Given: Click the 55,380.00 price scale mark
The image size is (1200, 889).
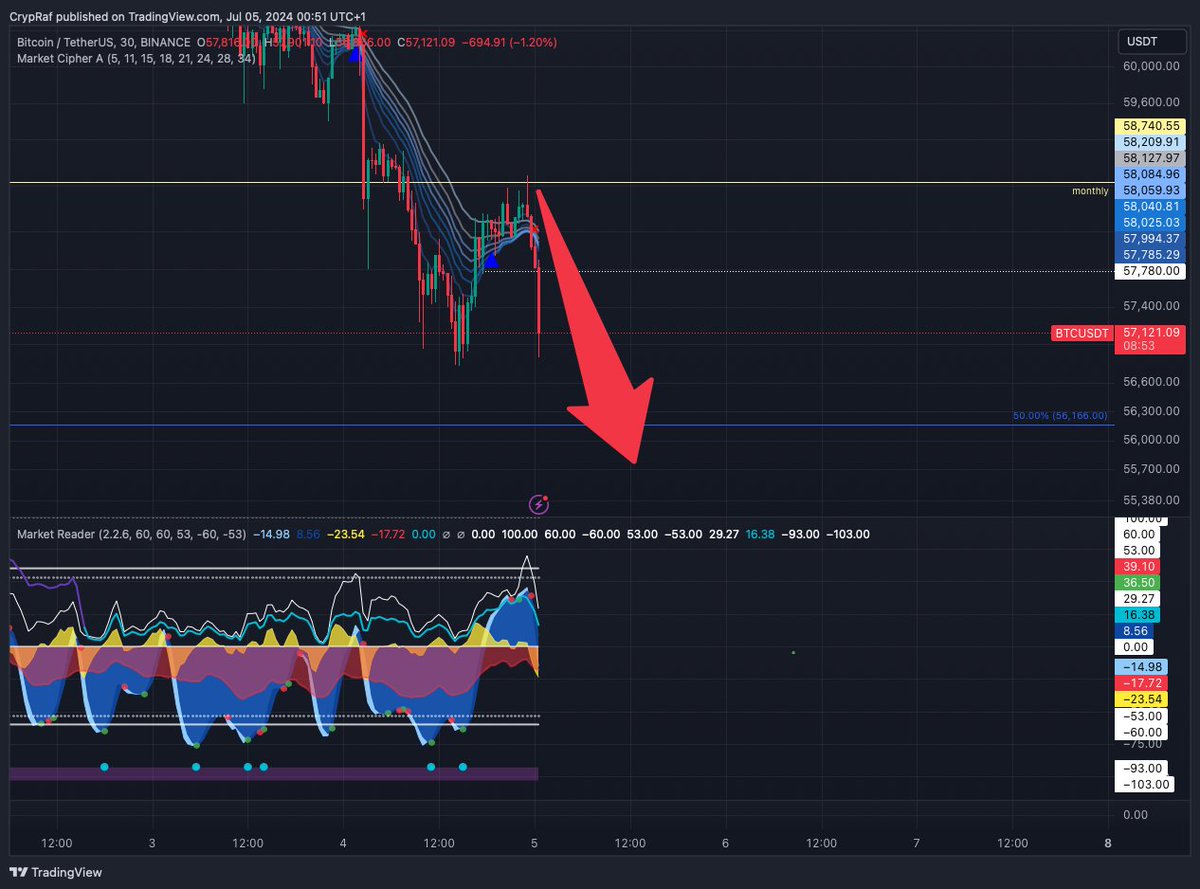Looking at the screenshot, I should click(x=1152, y=500).
